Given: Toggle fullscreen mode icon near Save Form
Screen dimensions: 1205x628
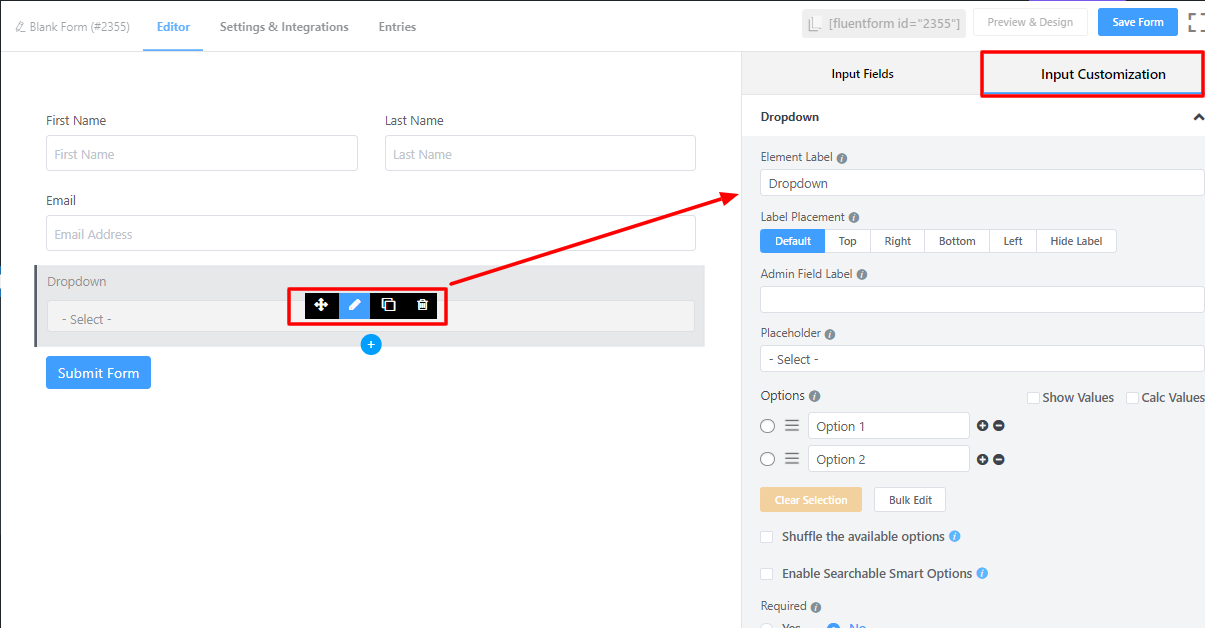Looking at the screenshot, I should (x=1195, y=22).
